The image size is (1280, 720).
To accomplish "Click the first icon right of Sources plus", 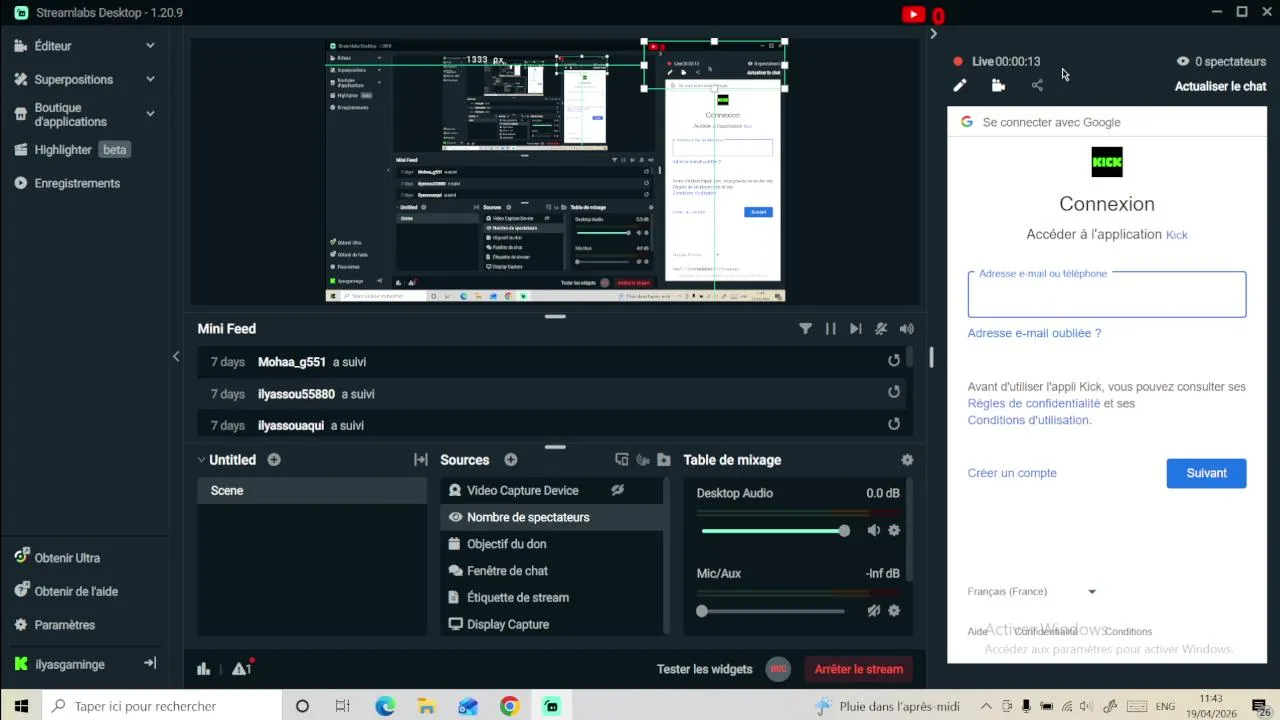I will 621,460.
